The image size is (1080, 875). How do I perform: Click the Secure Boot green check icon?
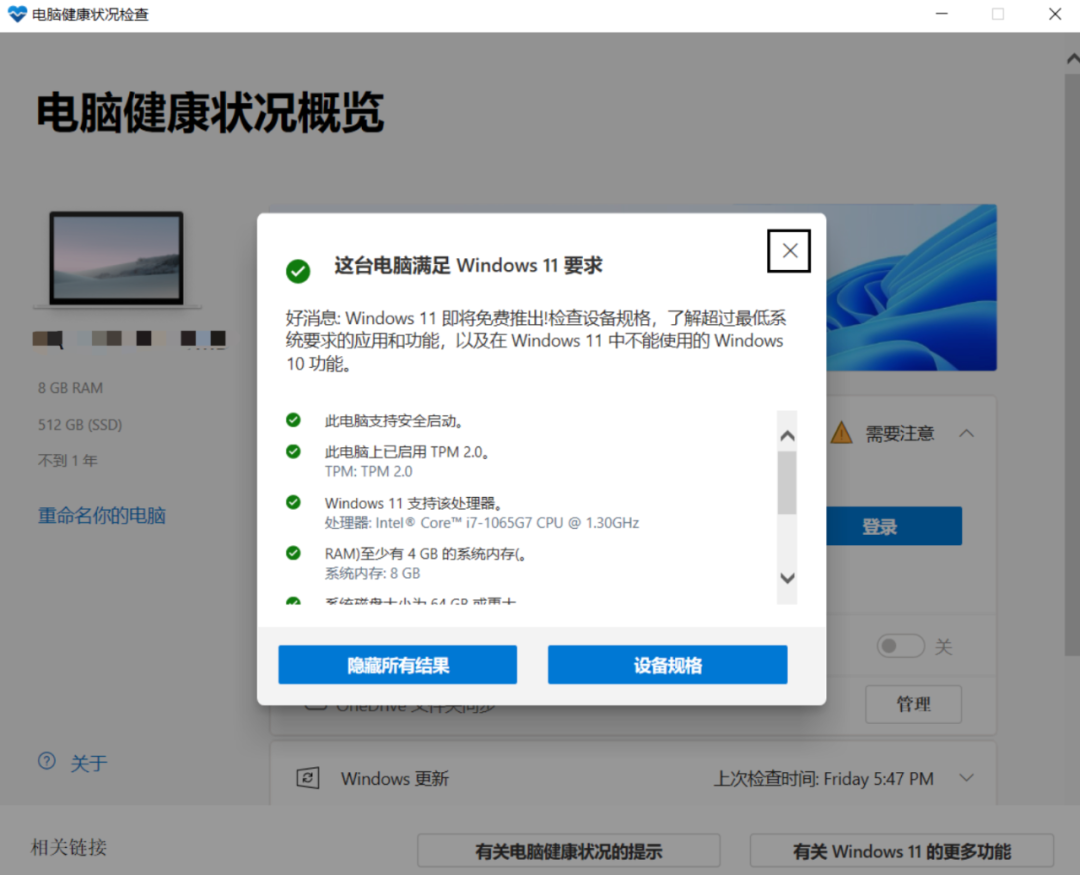pyautogui.click(x=293, y=420)
